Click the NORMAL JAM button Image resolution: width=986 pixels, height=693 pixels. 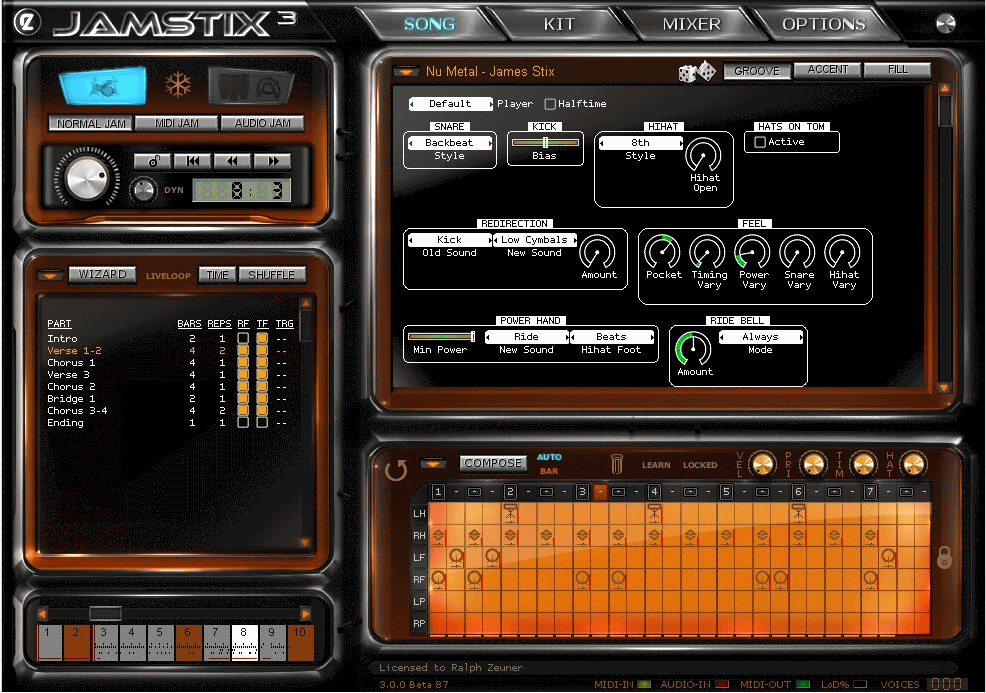[91, 123]
